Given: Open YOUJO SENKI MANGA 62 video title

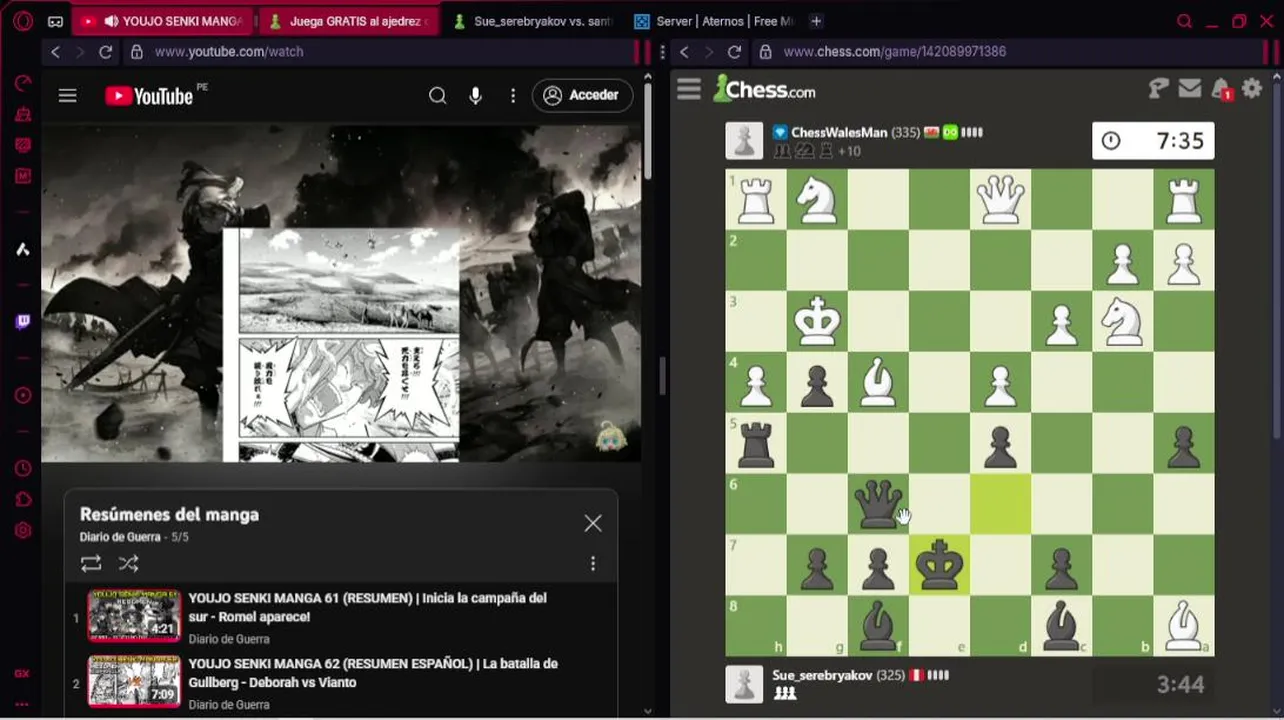Looking at the screenshot, I should point(373,673).
